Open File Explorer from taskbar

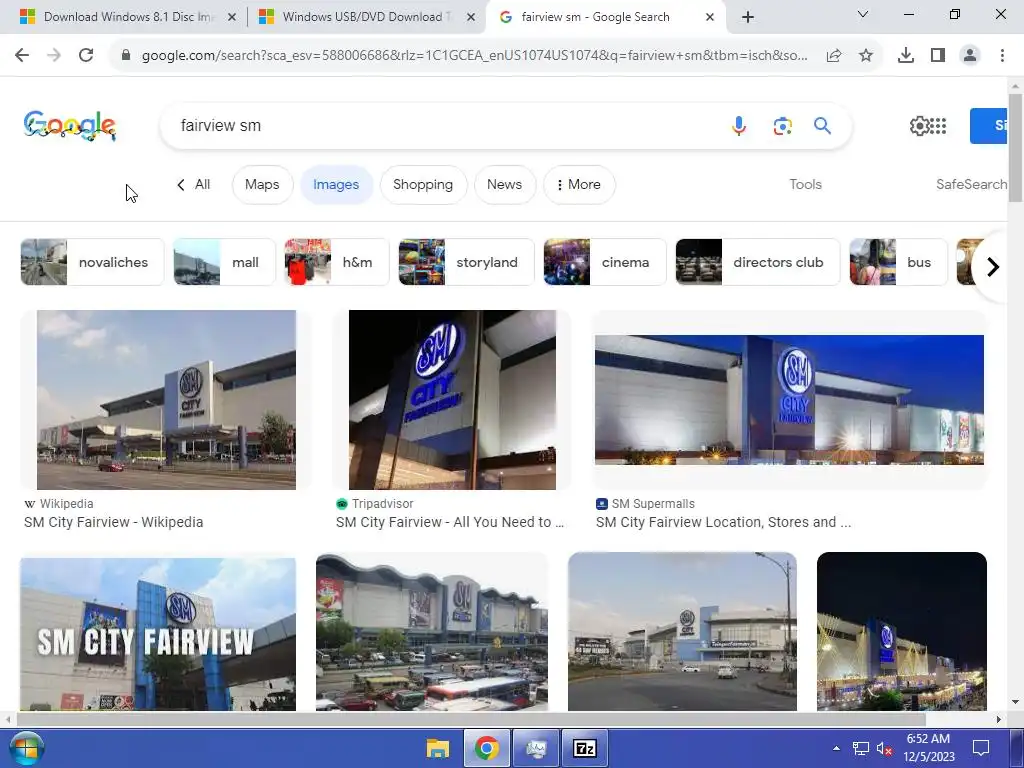(438, 748)
